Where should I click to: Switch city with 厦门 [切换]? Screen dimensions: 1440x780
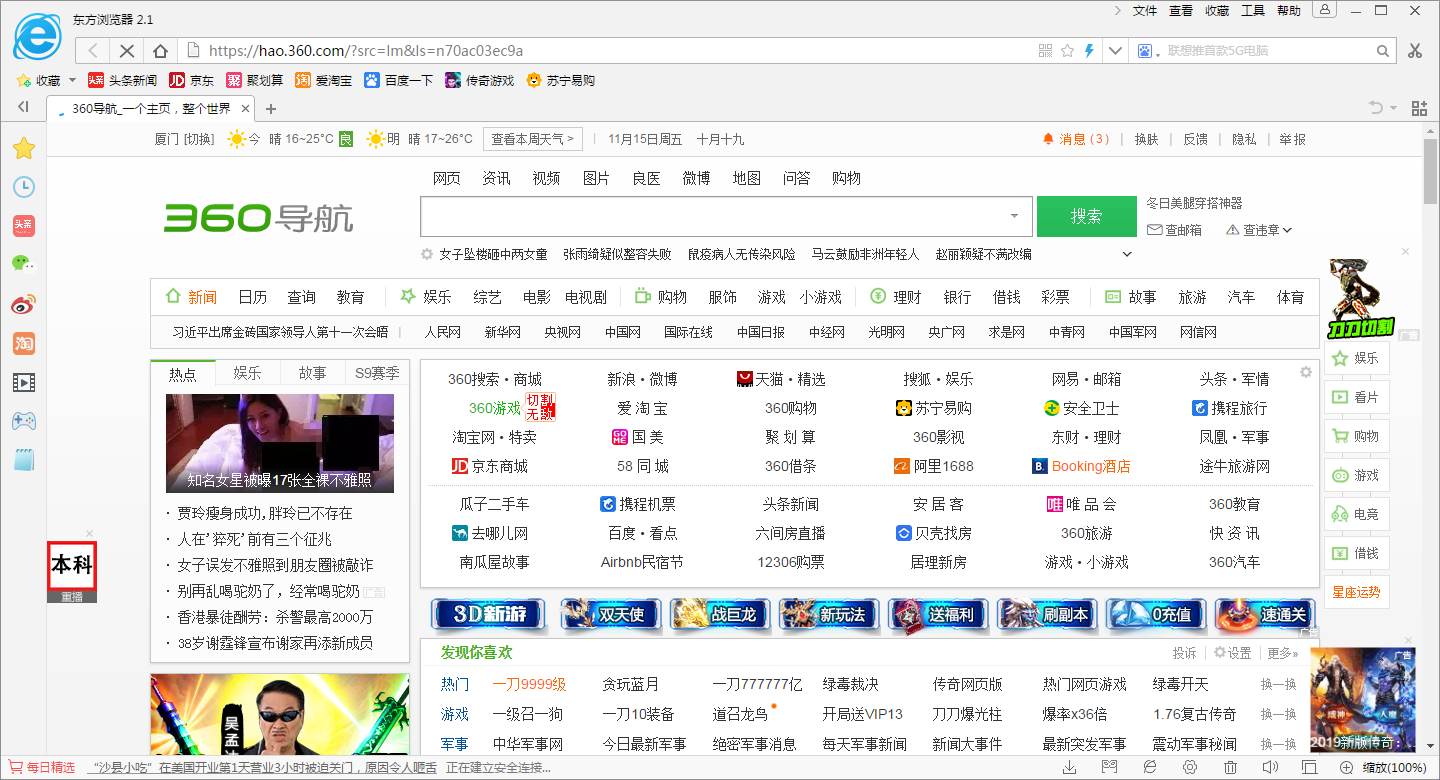point(185,139)
